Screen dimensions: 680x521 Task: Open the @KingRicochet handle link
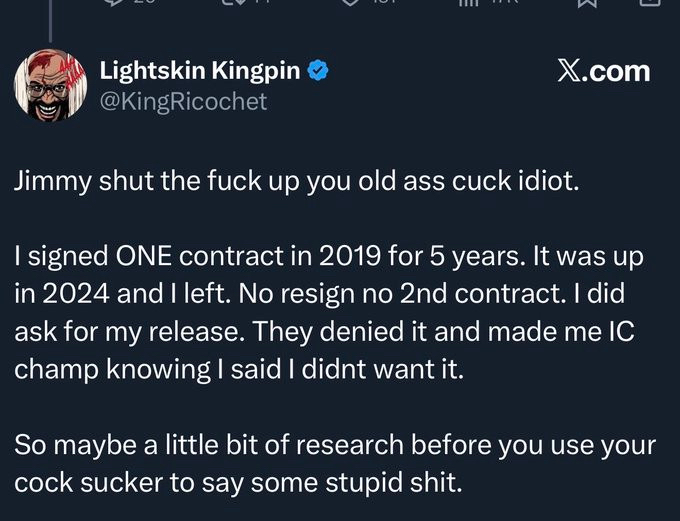(x=183, y=101)
